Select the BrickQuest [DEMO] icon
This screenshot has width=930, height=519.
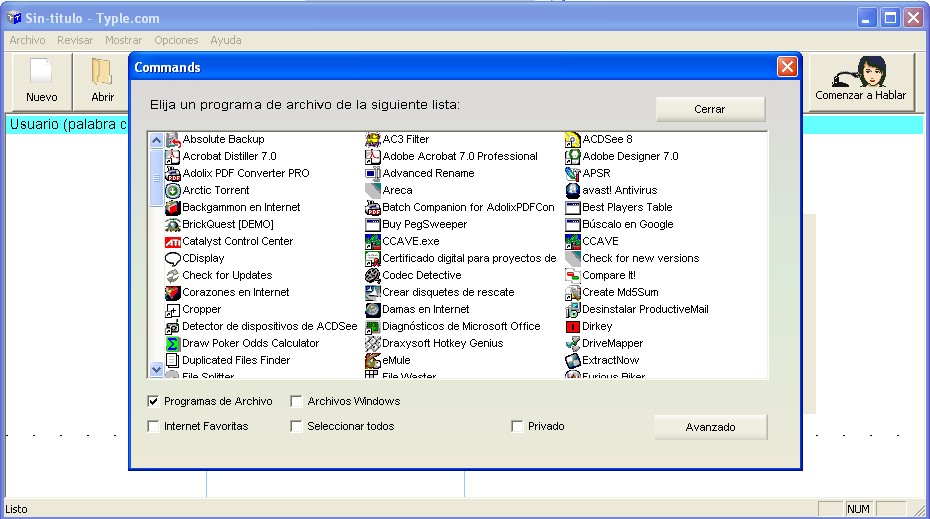click(173, 225)
